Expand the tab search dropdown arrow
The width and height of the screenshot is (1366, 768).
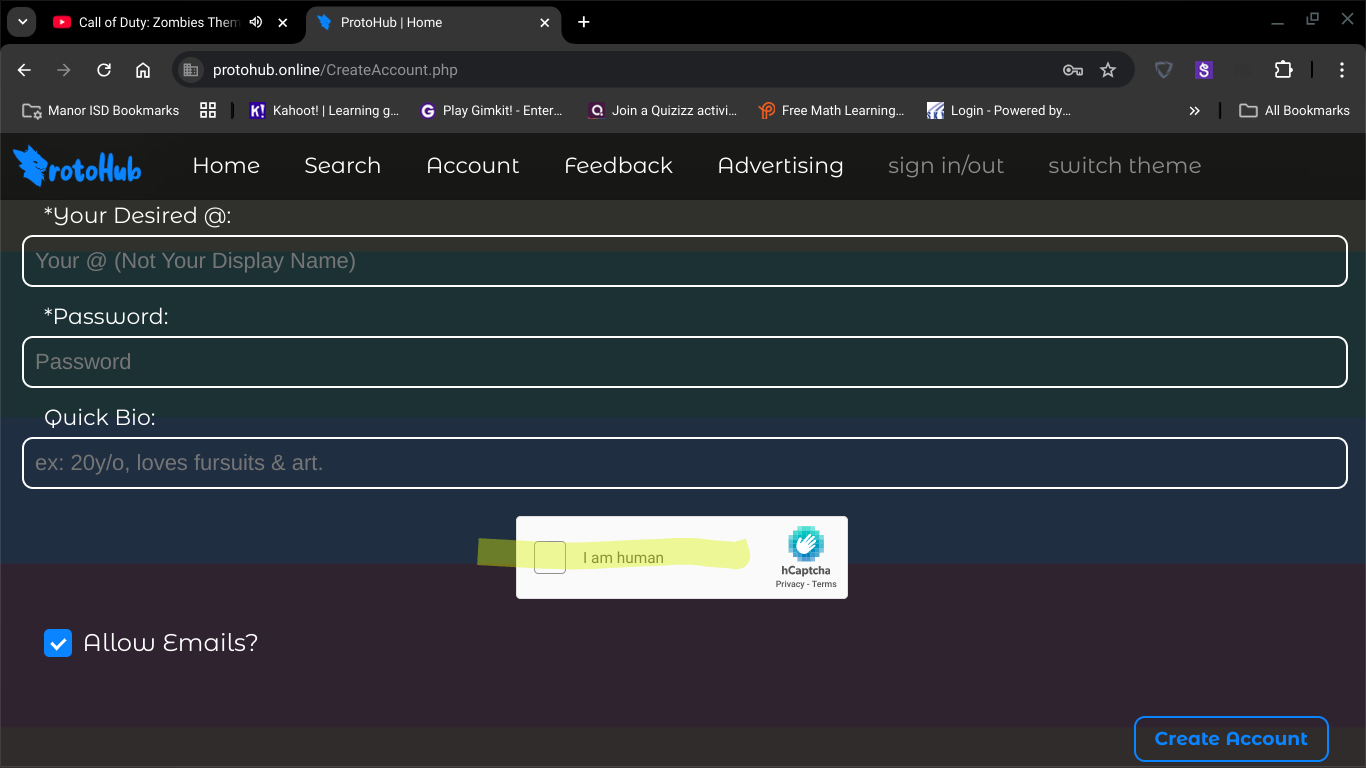[x=22, y=22]
